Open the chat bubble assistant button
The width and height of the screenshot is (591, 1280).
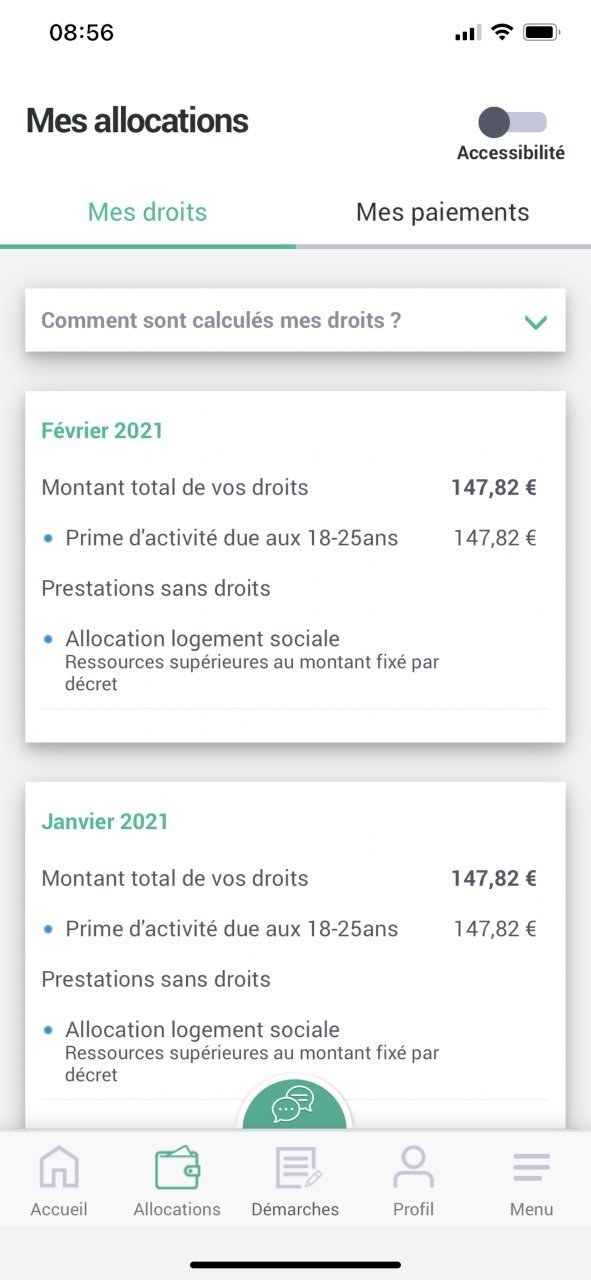coord(294,1104)
